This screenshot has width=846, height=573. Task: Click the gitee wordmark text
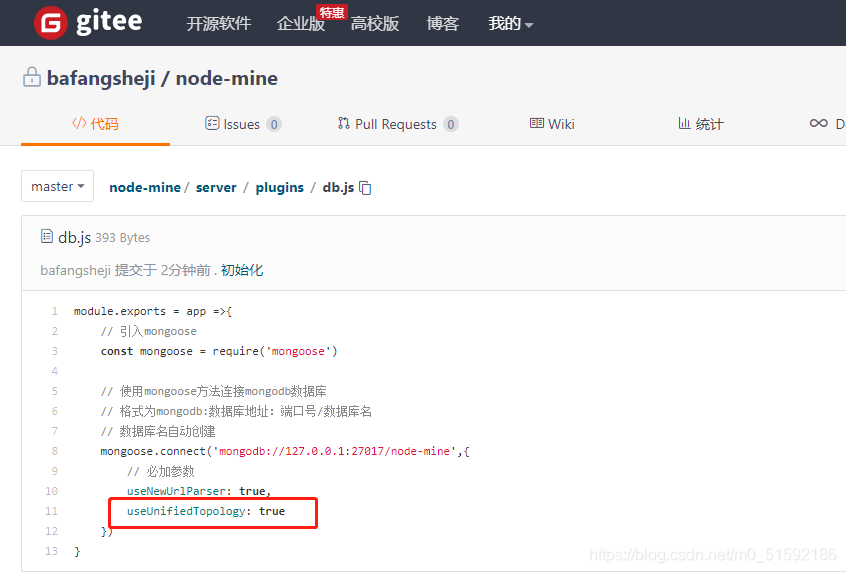pyautogui.click(x=109, y=23)
